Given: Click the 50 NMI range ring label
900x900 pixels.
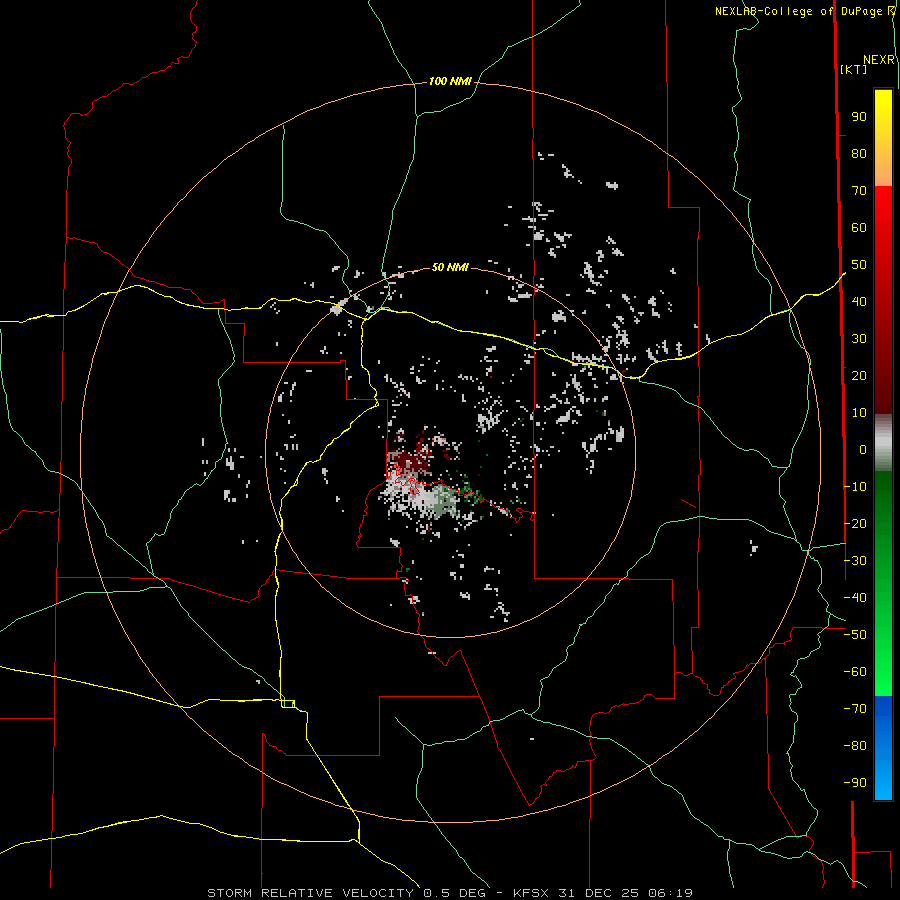Looking at the screenshot, I should coord(450,267).
